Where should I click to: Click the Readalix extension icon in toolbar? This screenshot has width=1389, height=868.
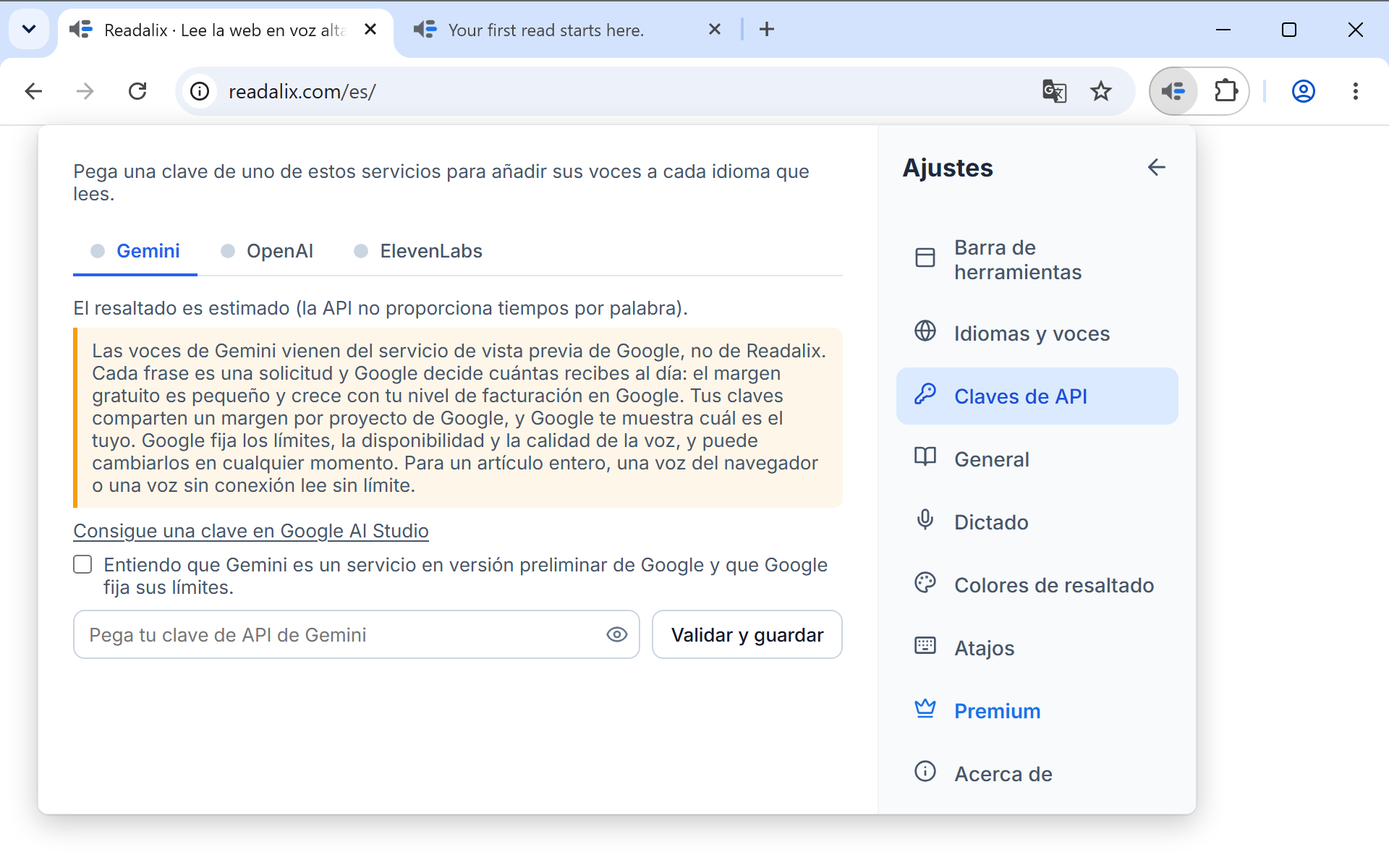(x=1173, y=91)
